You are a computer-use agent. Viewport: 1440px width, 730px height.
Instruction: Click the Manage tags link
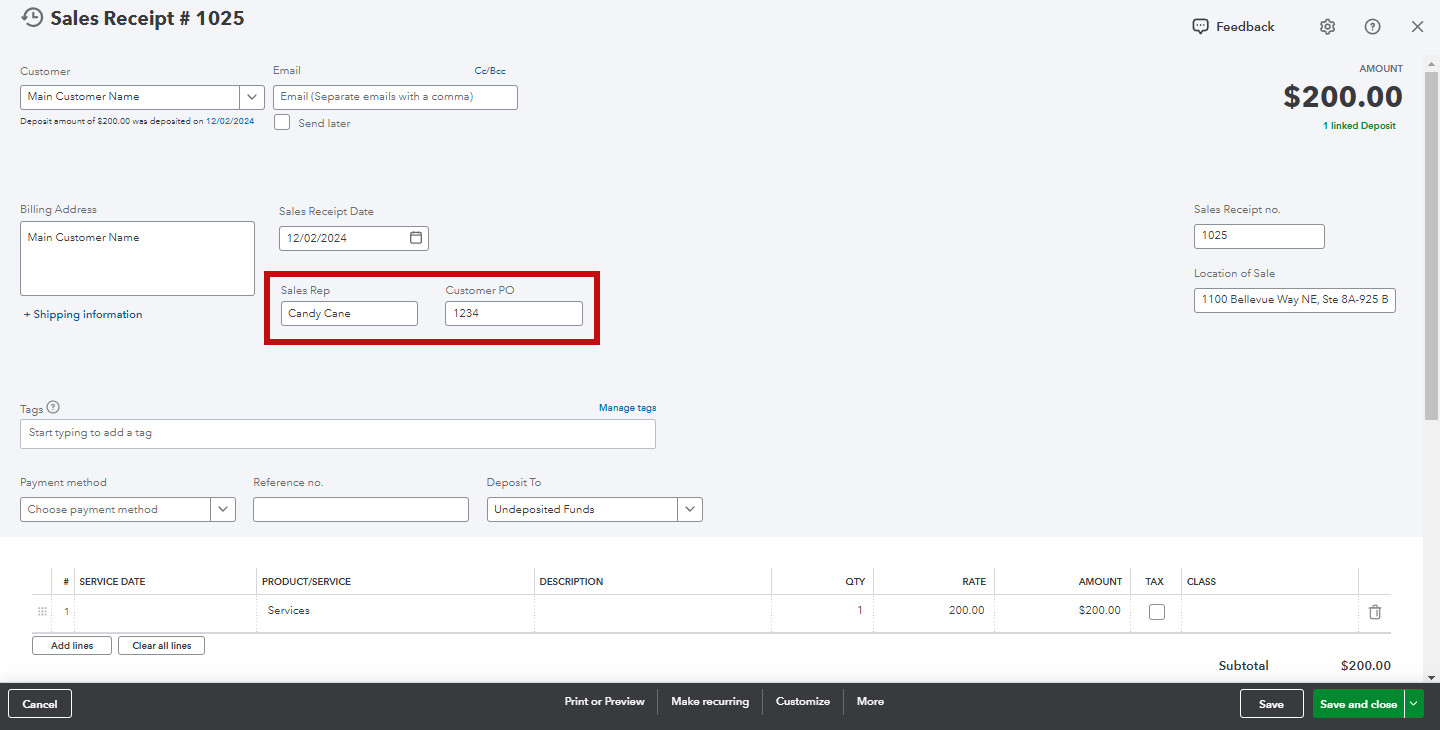(x=627, y=408)
